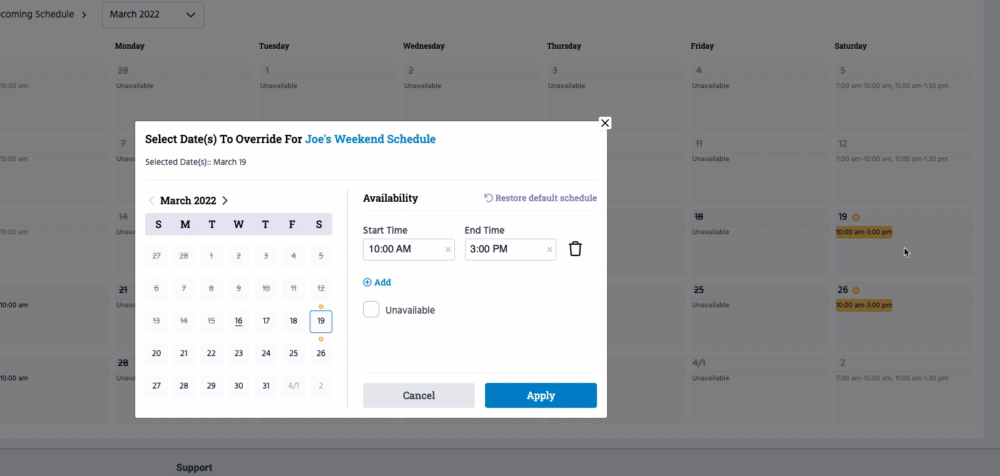Select March 26 in the date picker
1000x476 pixels.
click(x=320, y=353)
